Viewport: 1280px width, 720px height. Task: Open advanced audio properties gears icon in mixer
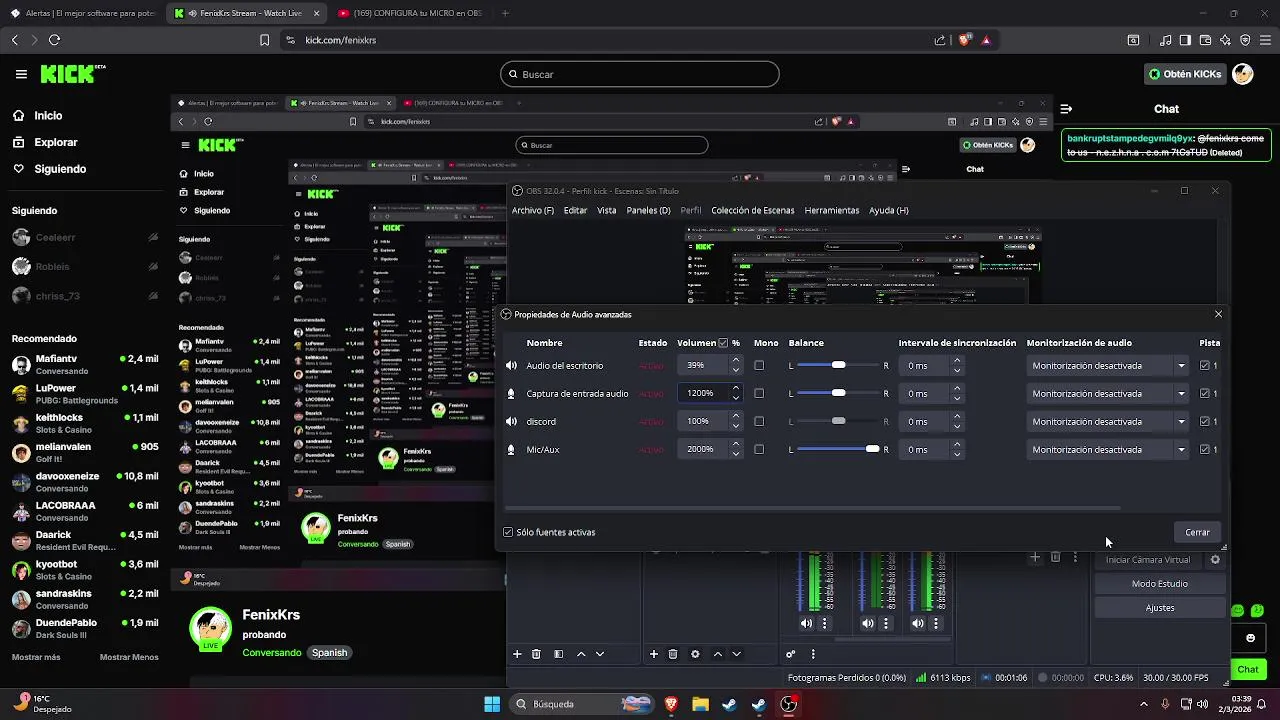click(x=790, y=654)
